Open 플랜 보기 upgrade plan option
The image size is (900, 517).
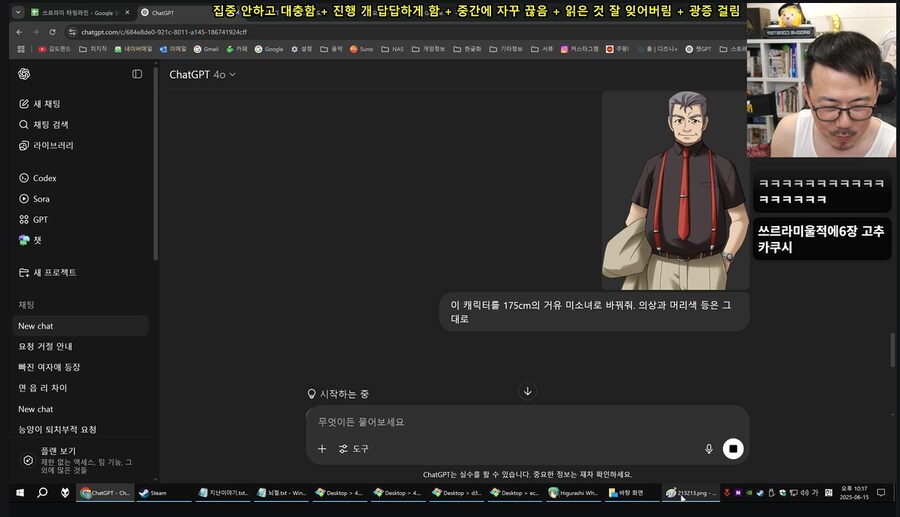(x=80, y=460)
